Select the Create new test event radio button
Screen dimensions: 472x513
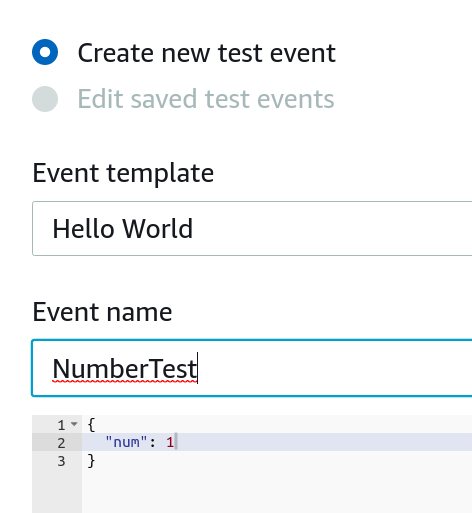click(x=45, y=52)
